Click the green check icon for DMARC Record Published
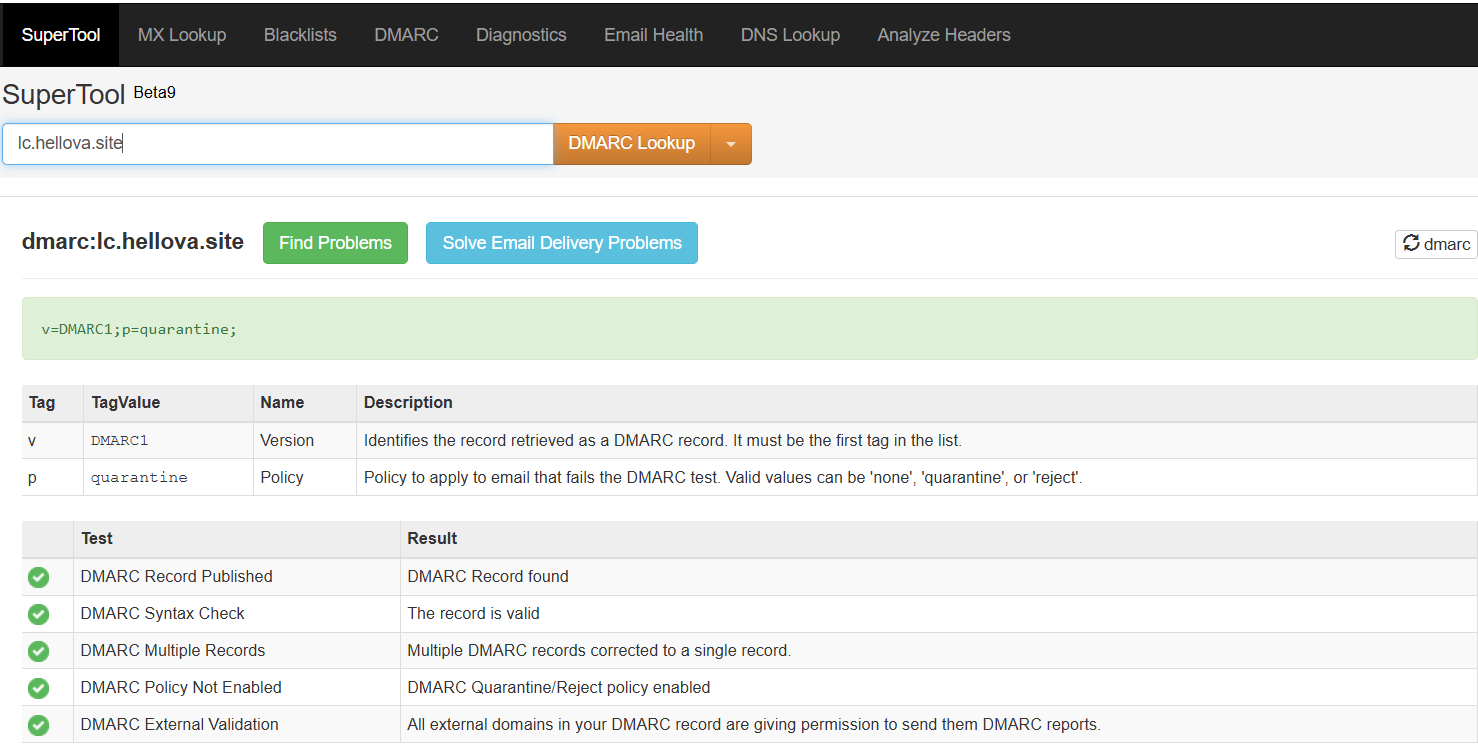 click(38, 577)
